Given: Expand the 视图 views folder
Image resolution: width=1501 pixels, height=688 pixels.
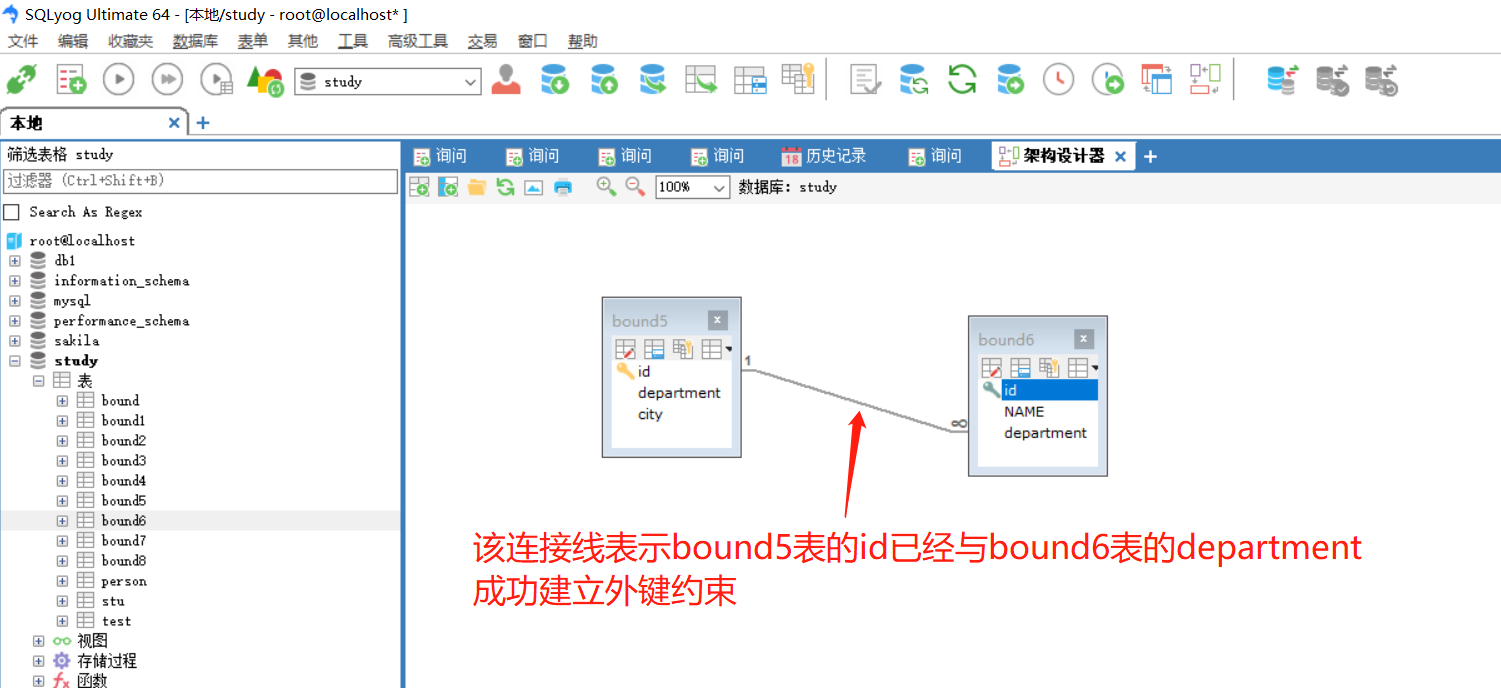Looking at the screenshot, I should 38,640.
